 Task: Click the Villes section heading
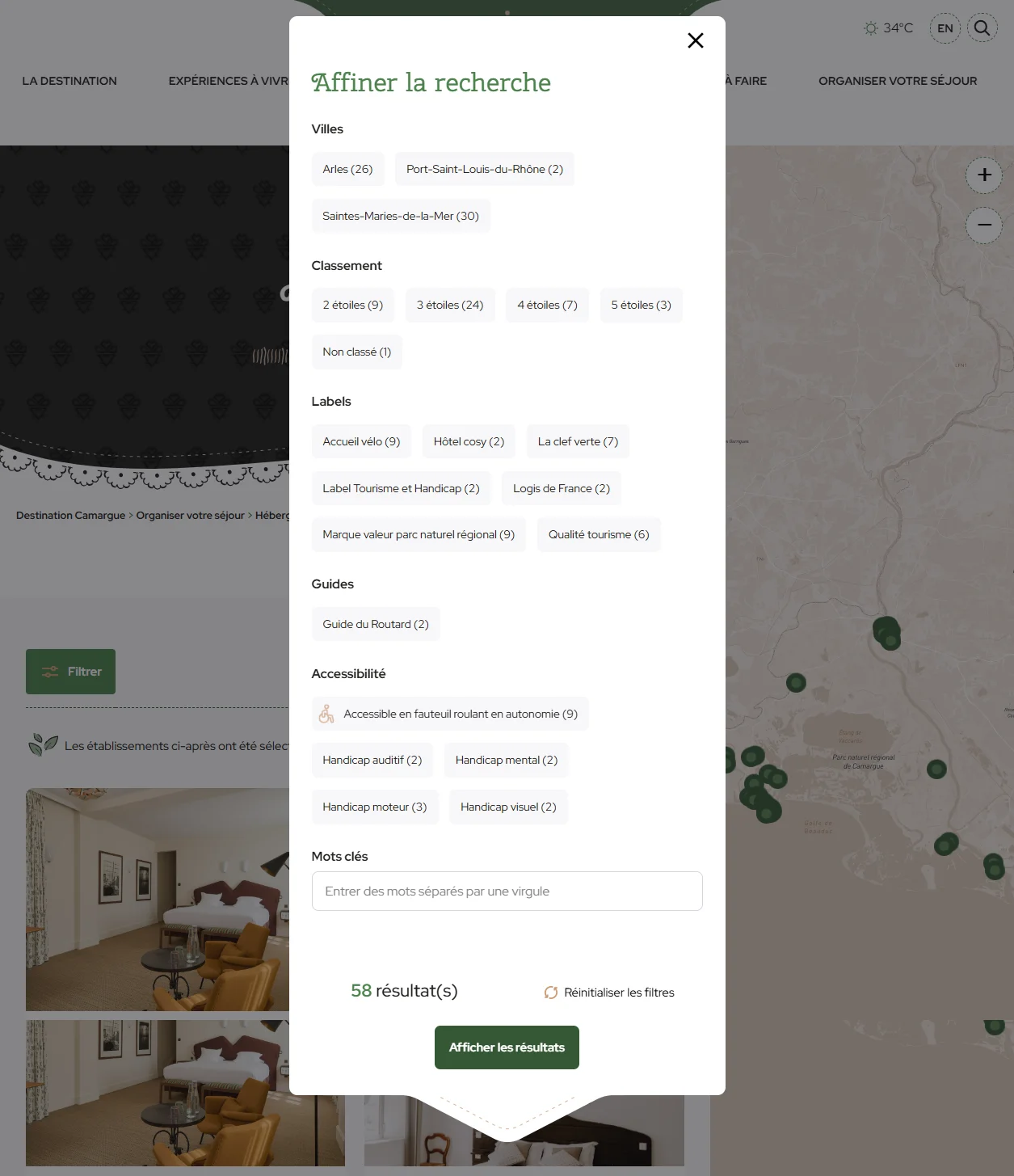327,129
